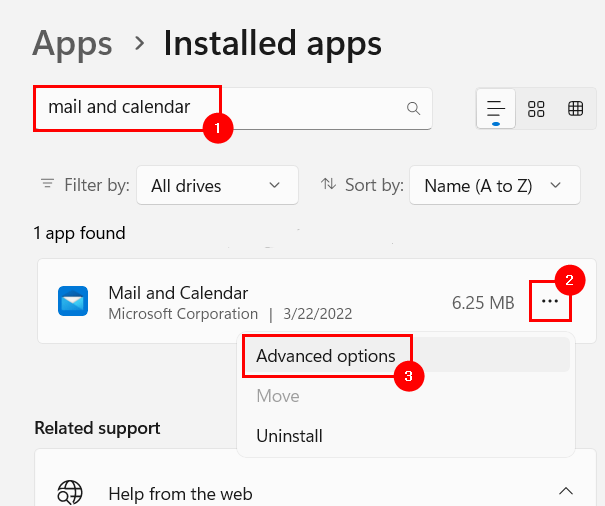This screenshot has width=605, height=506.
Task: Click the Installed apps page title
Action: [273, 44]
